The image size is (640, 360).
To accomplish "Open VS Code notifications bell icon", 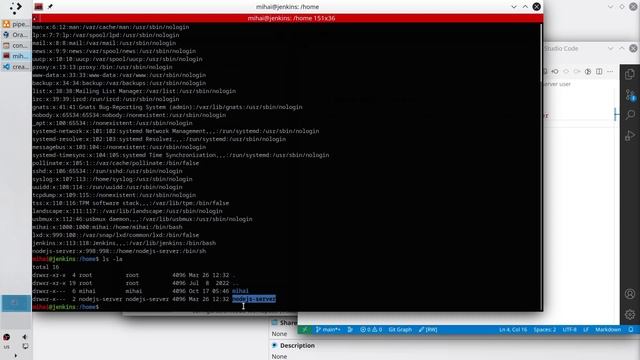I will click(631, 330).
